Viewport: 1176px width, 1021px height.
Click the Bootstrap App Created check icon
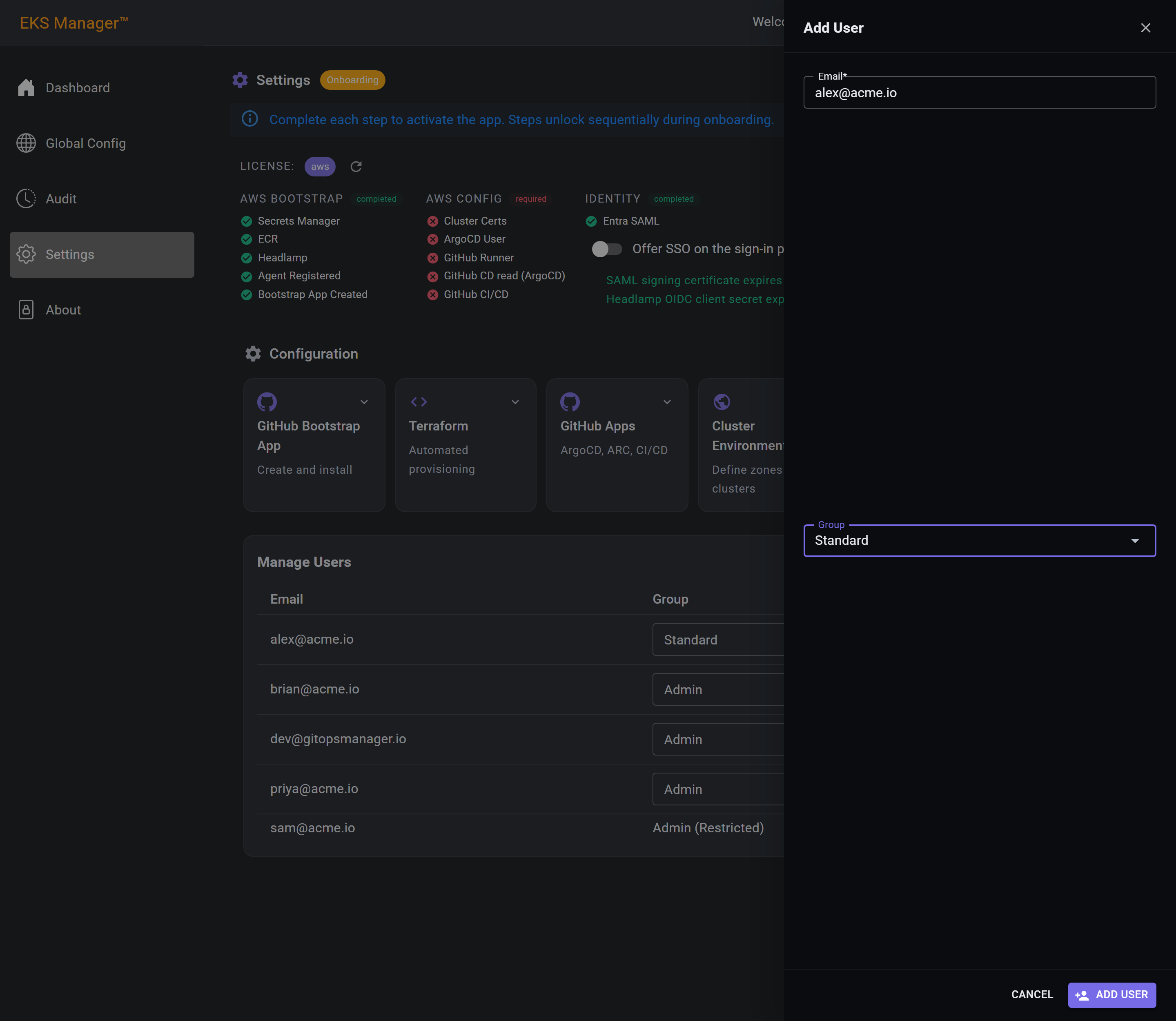(x=247, y=294)
